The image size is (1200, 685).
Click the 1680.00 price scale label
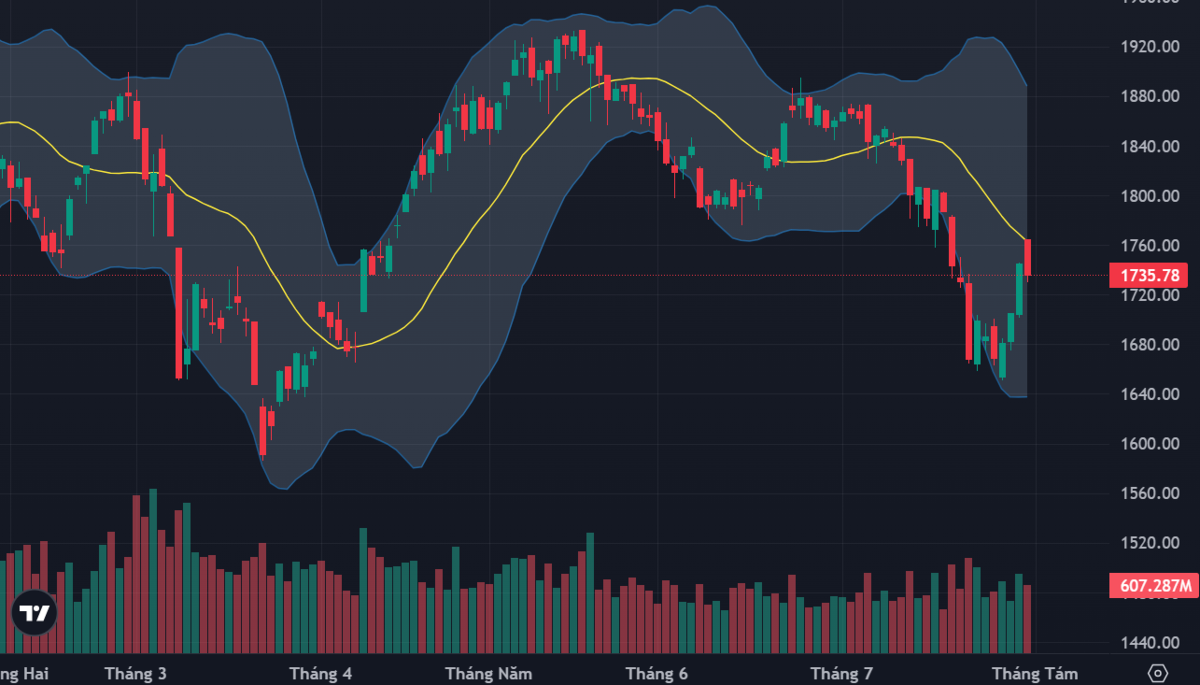click(1149, 345)
